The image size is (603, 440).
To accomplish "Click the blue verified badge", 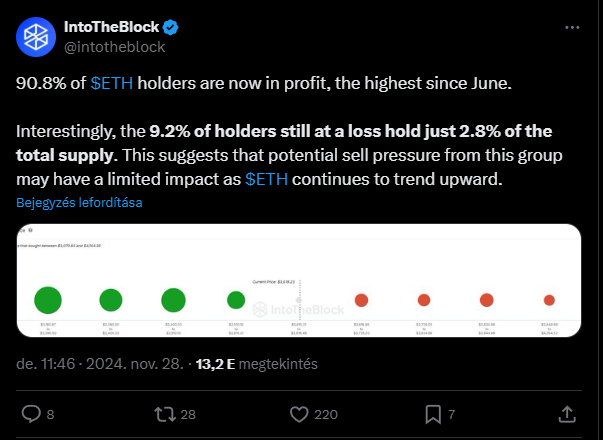I will (x=170, y=27).
